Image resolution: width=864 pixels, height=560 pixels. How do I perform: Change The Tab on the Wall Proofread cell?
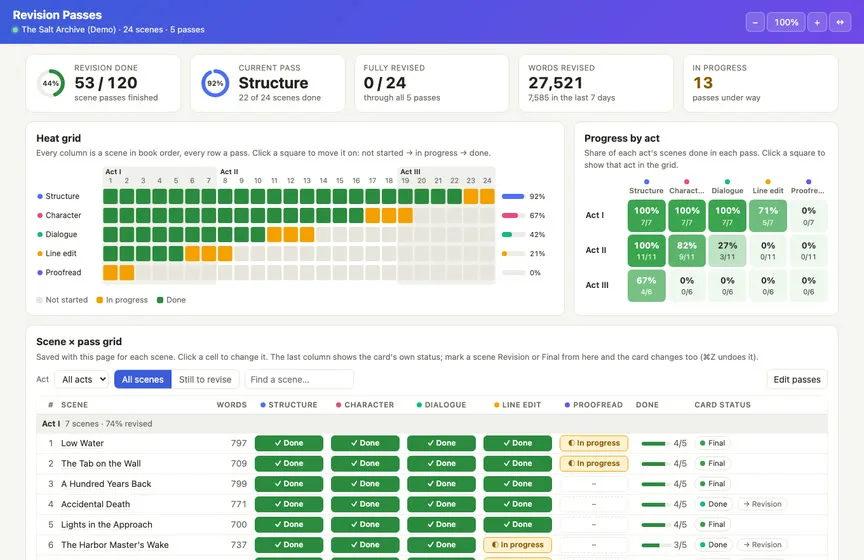click(594, 464)
